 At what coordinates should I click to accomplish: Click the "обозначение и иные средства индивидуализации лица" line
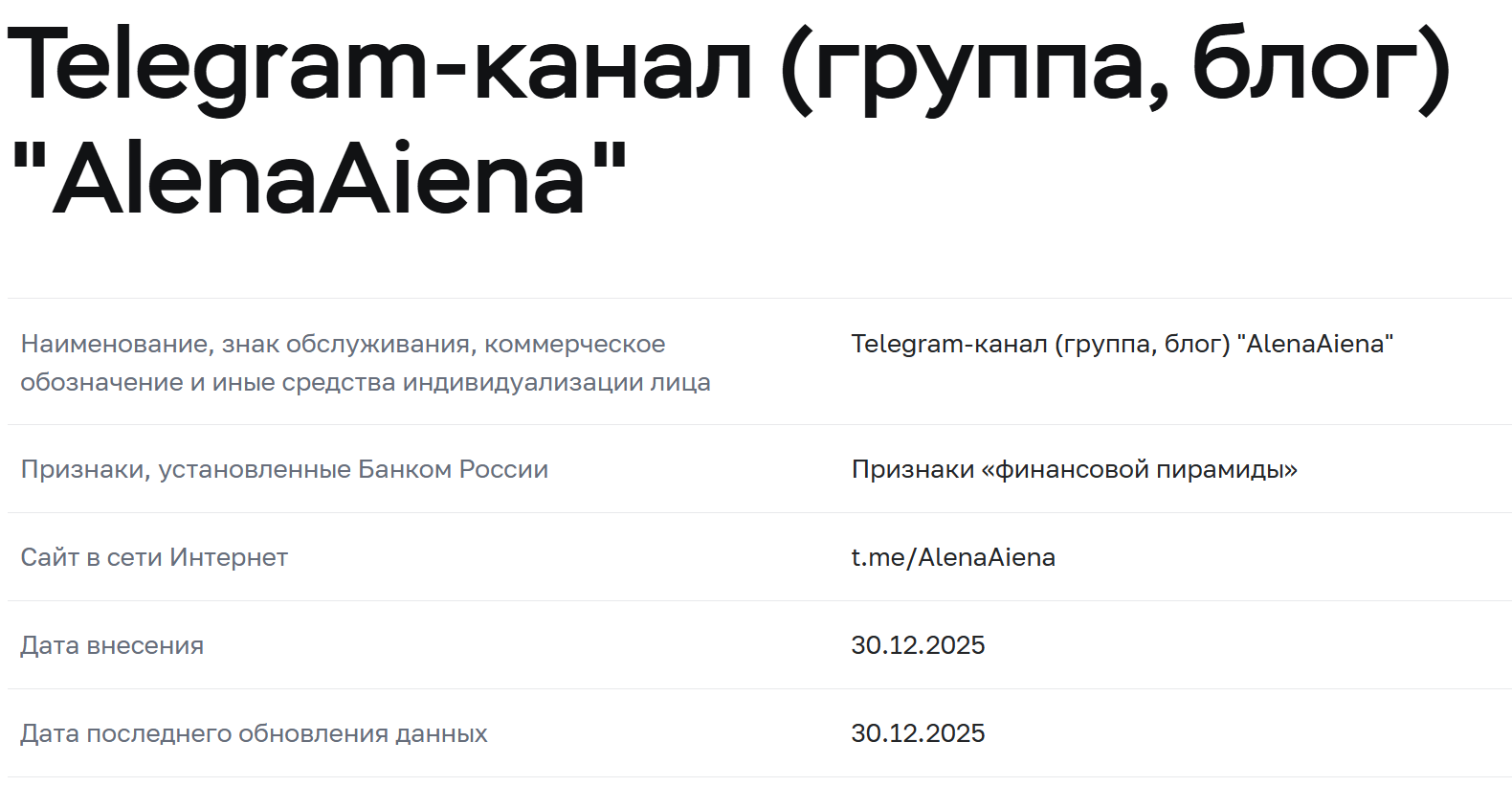(366, 382)
